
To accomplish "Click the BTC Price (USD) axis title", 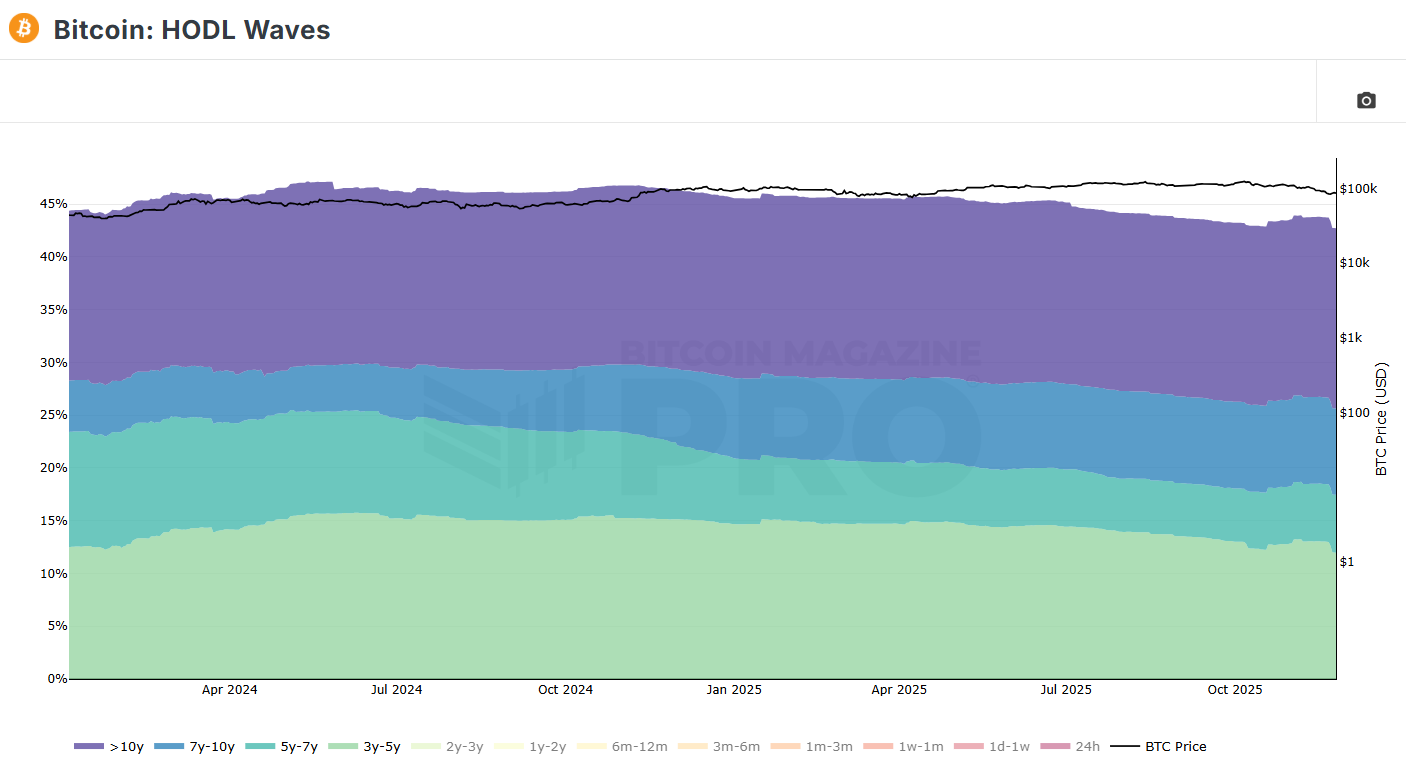I will pos(1382,418).
